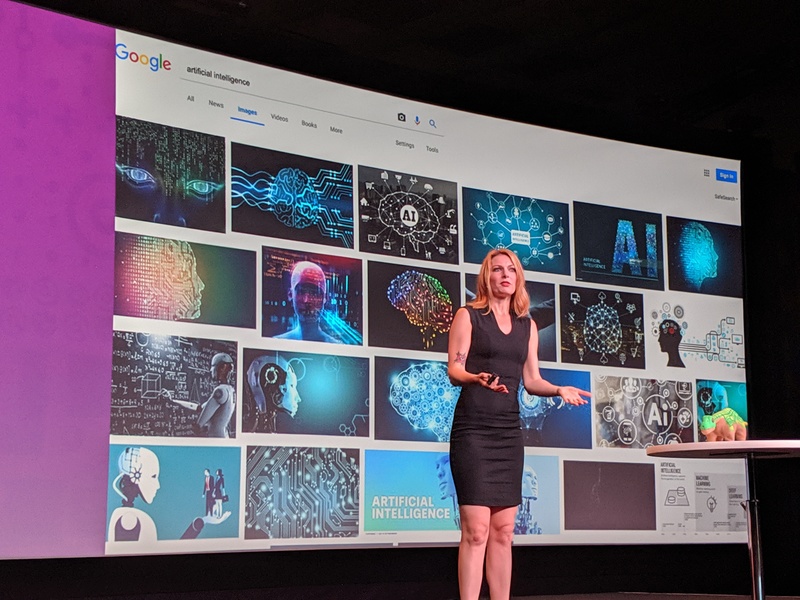Switch to the Books tab

(309, 124)
